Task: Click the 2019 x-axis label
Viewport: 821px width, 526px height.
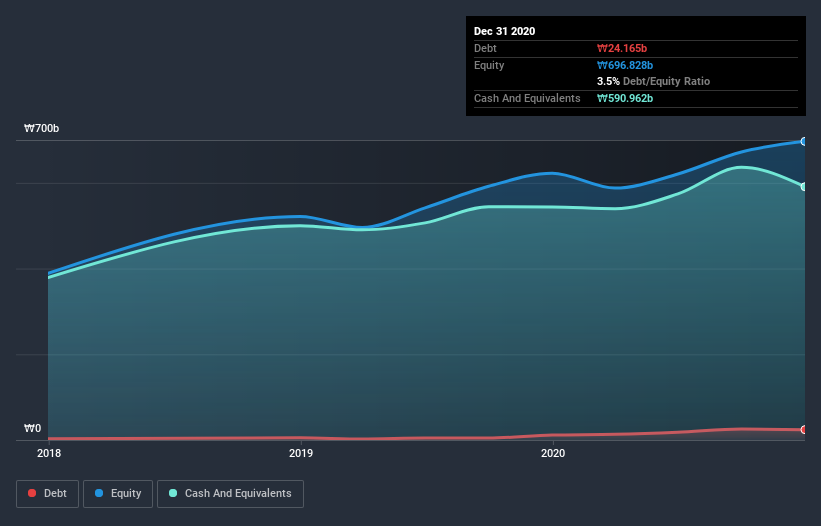Action: pos(301,453)
